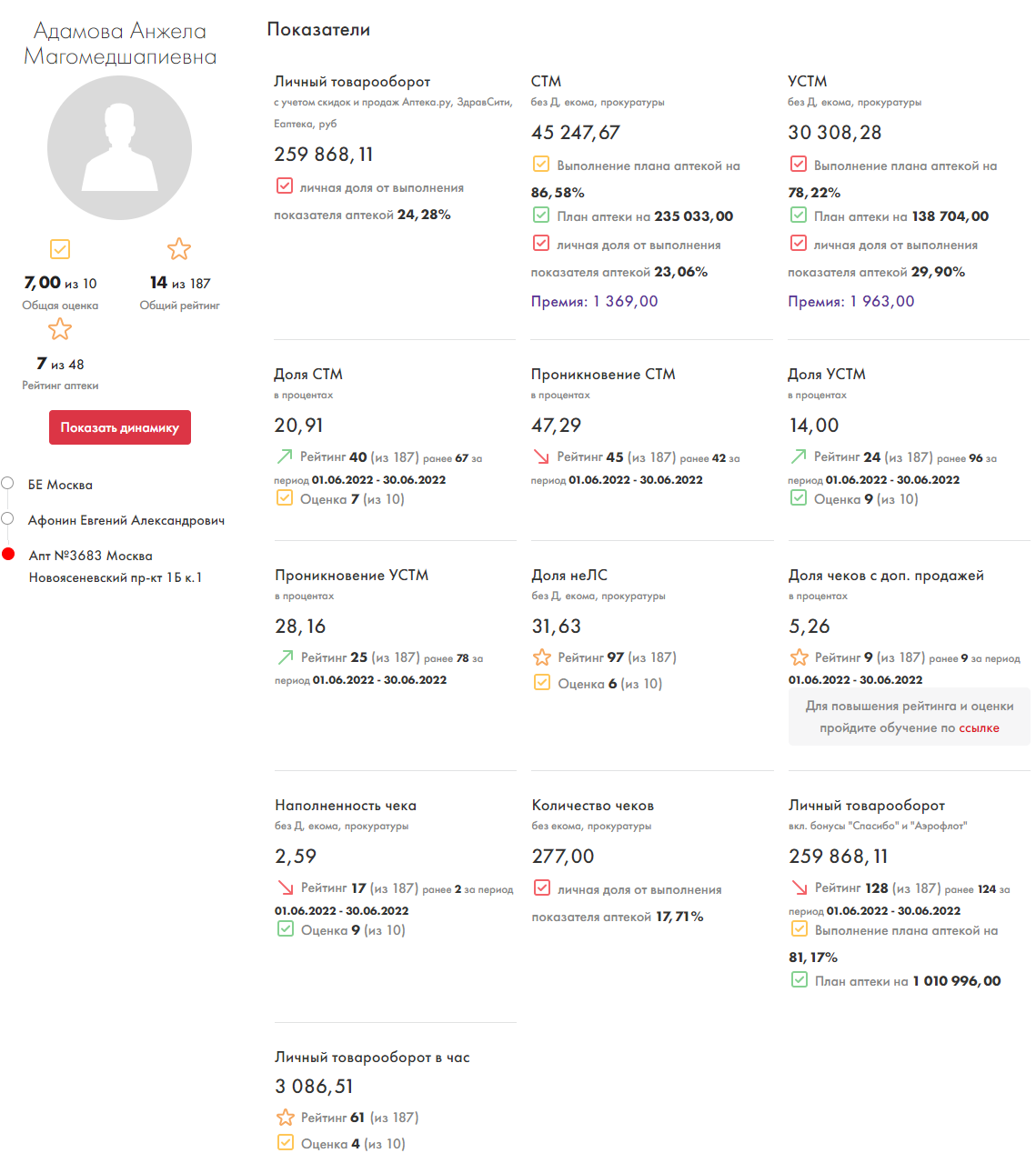The height and width of the screenshot is (1163, 1036).
Task: Click the star icon above Общий рейтинг
Action: pyautogui.click(x=179, y=249)
